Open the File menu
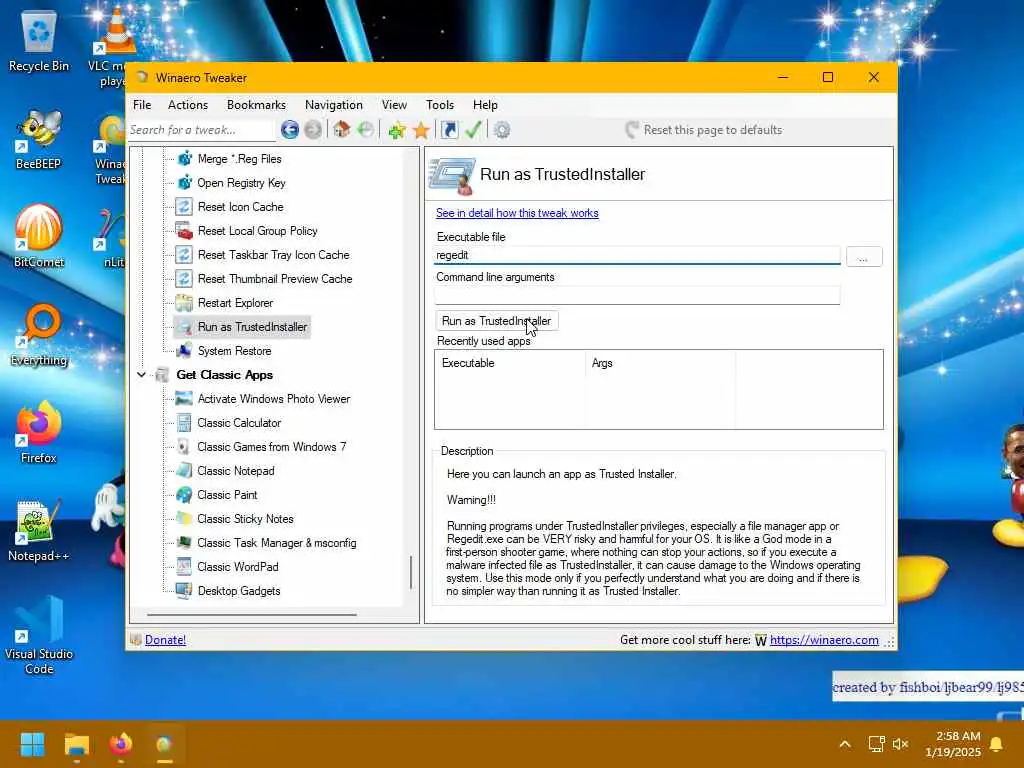The image size is (1024, 768). tap(142, 105)
